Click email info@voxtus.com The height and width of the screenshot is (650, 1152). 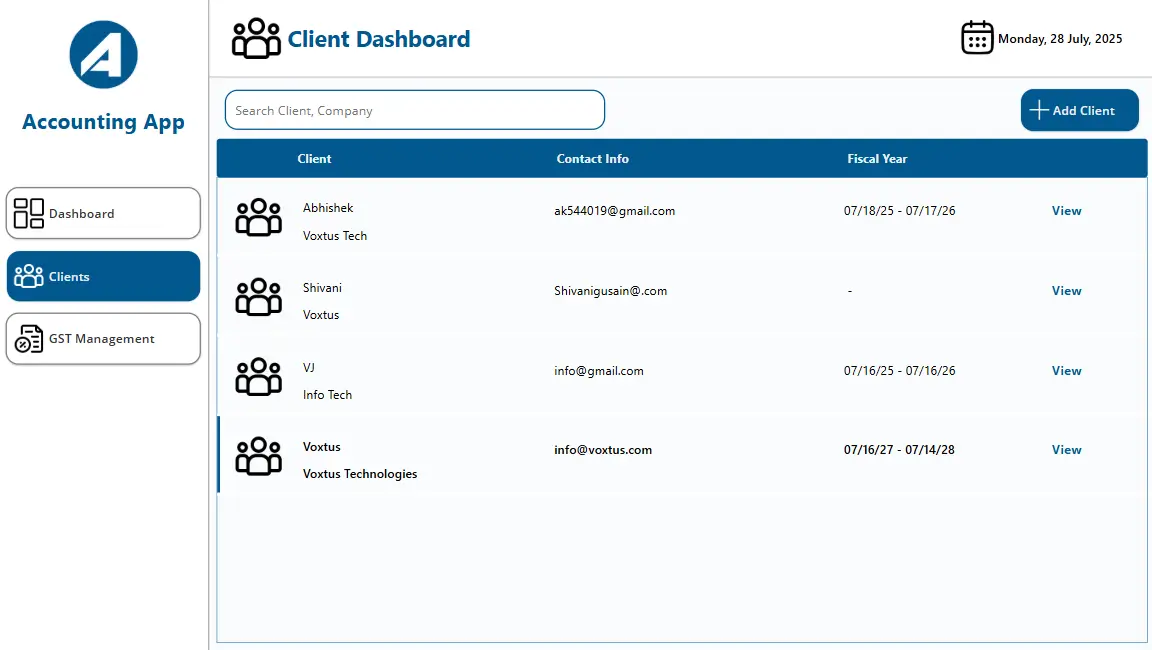pyautogui.click(x=602, y=450)
